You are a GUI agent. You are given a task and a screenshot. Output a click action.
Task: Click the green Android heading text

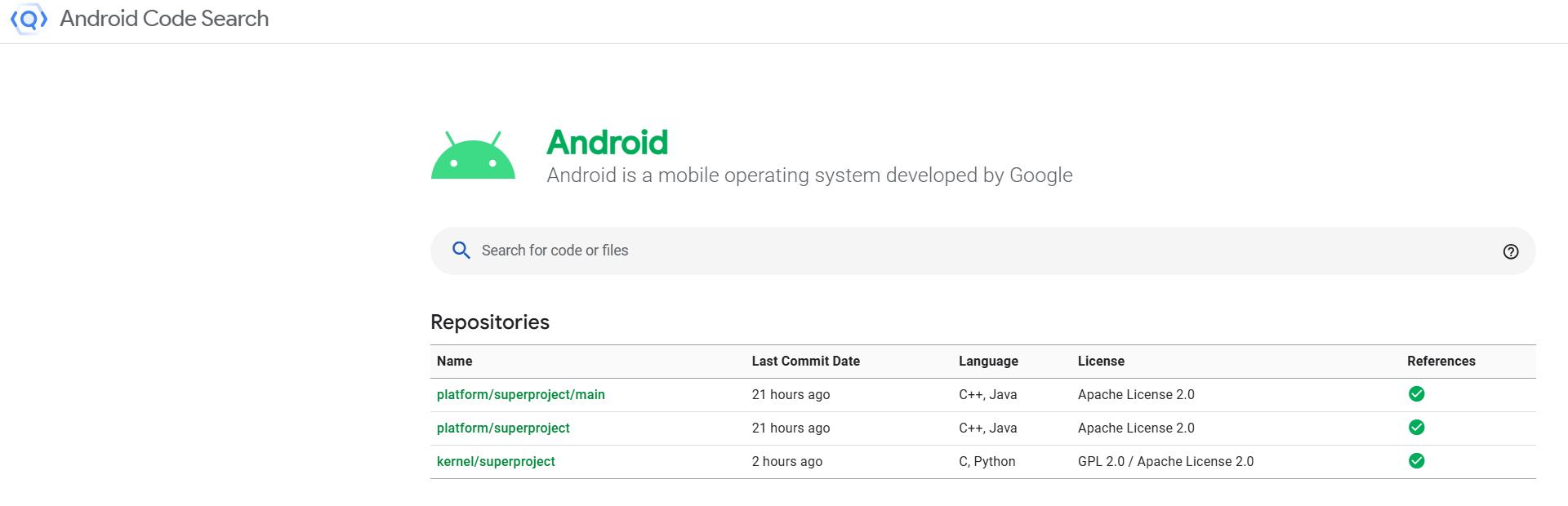(607, 143)
